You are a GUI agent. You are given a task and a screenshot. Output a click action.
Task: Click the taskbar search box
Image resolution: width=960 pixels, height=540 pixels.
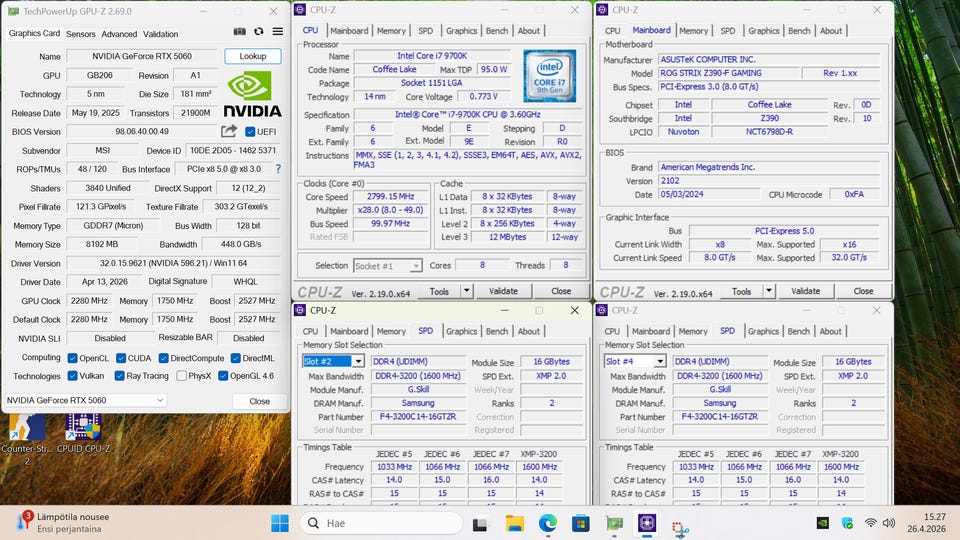click(380, 523)
